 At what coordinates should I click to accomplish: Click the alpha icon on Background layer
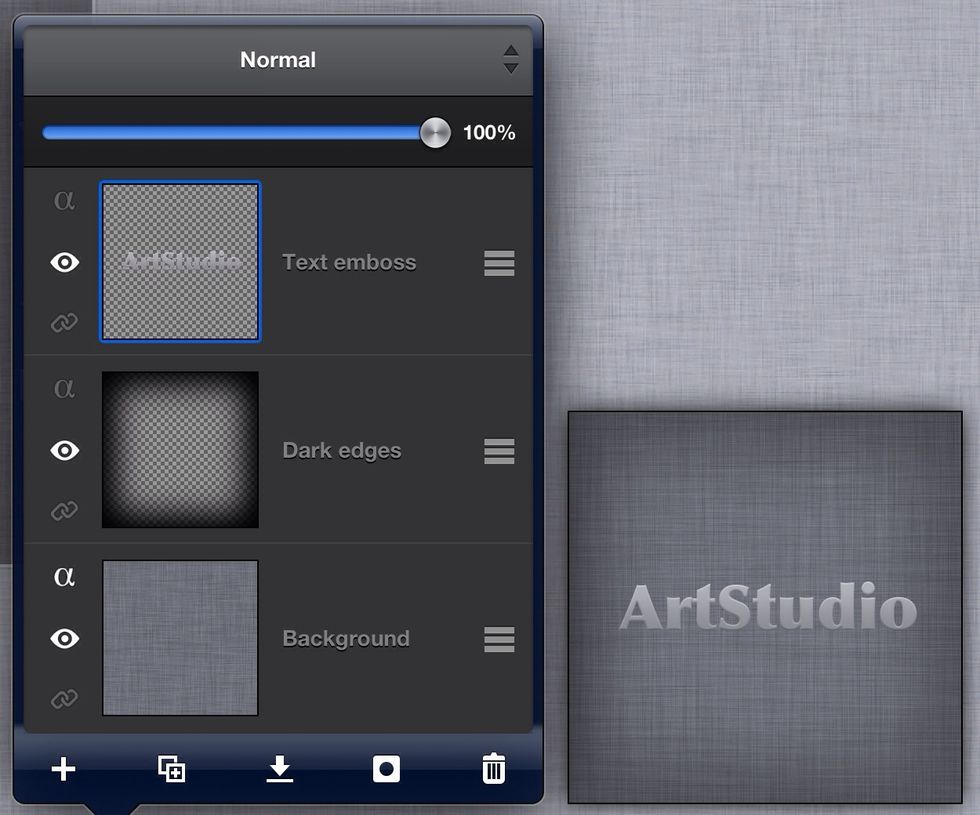63,576
